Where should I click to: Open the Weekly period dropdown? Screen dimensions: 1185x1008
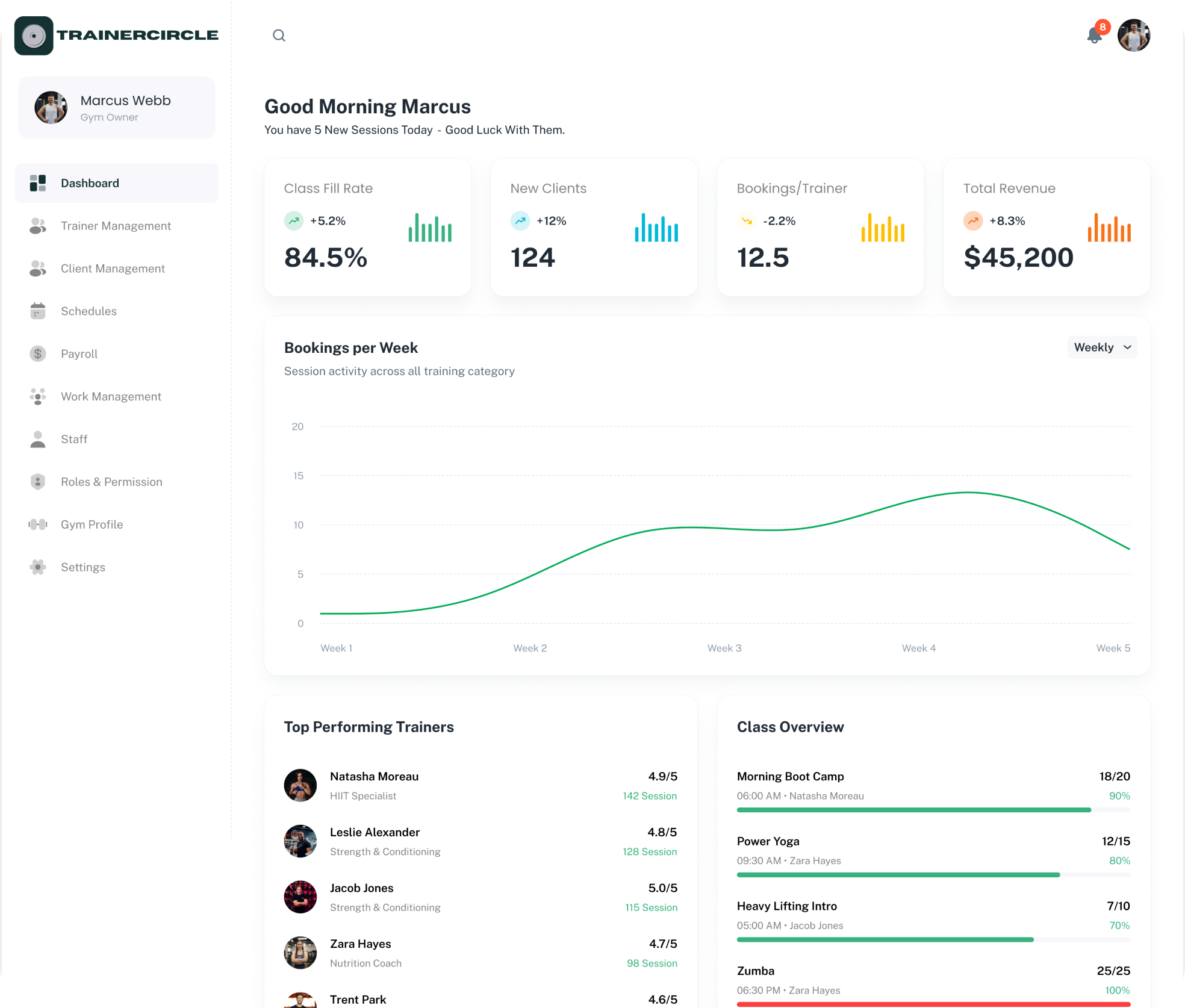[x=1103, y=347]
